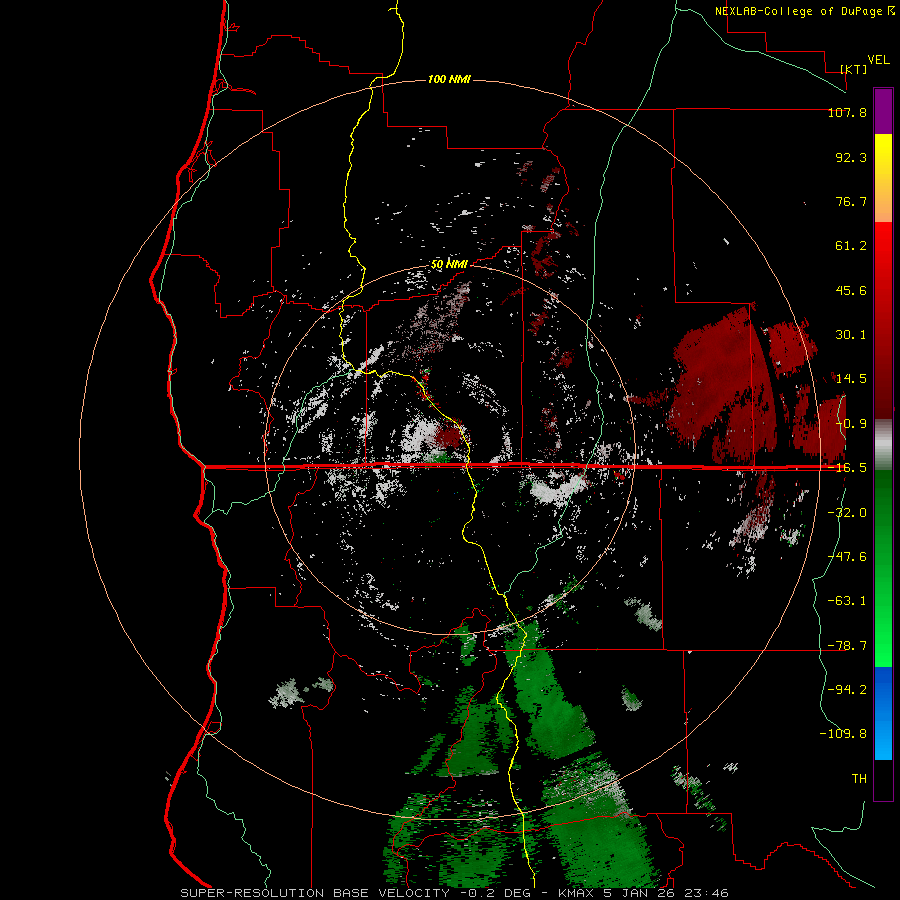Select the 107.8 legend value

click(x=847, y=112)
